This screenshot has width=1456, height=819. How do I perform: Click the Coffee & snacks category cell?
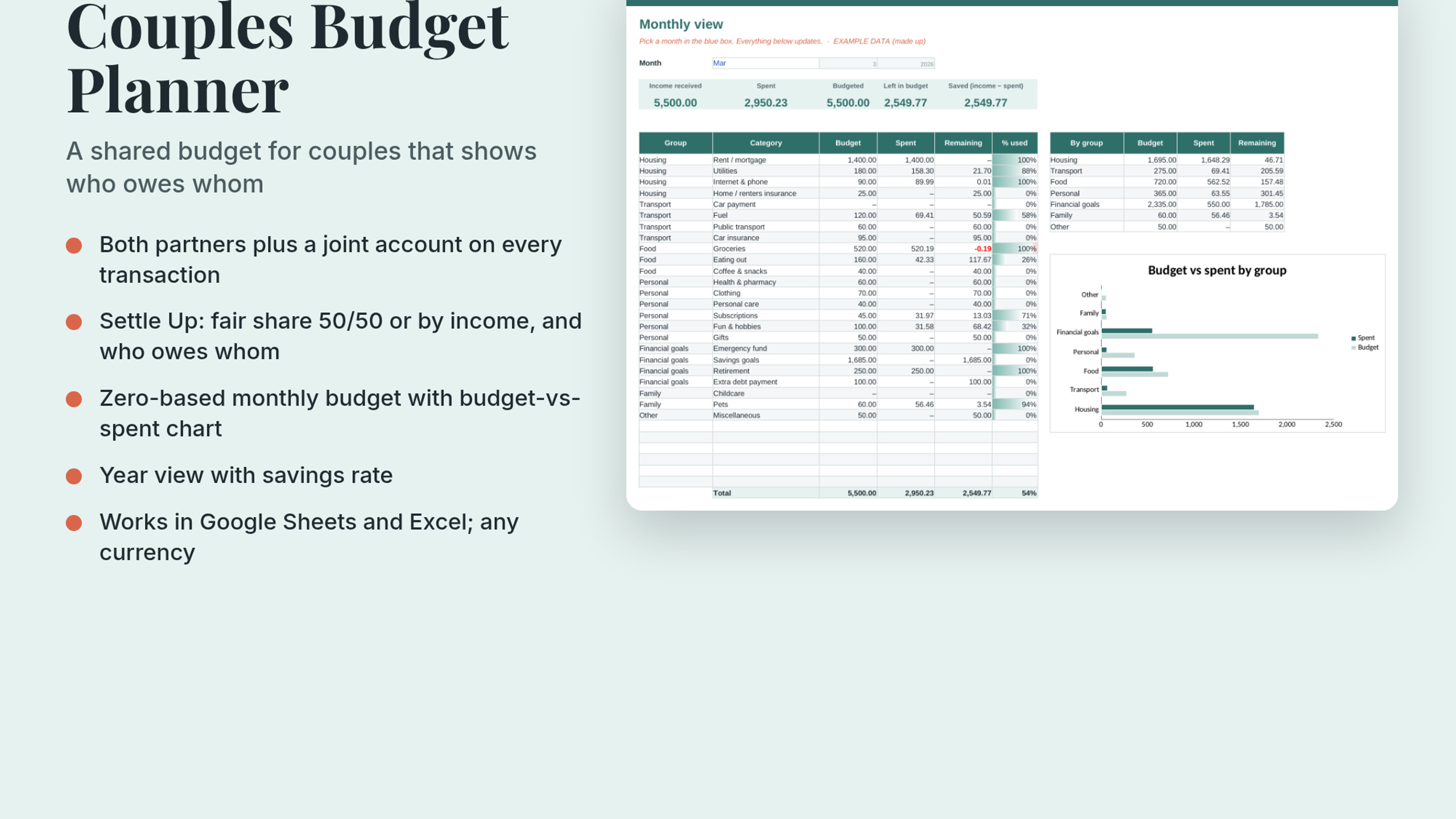pyautogui.click(x=766, y=271)
